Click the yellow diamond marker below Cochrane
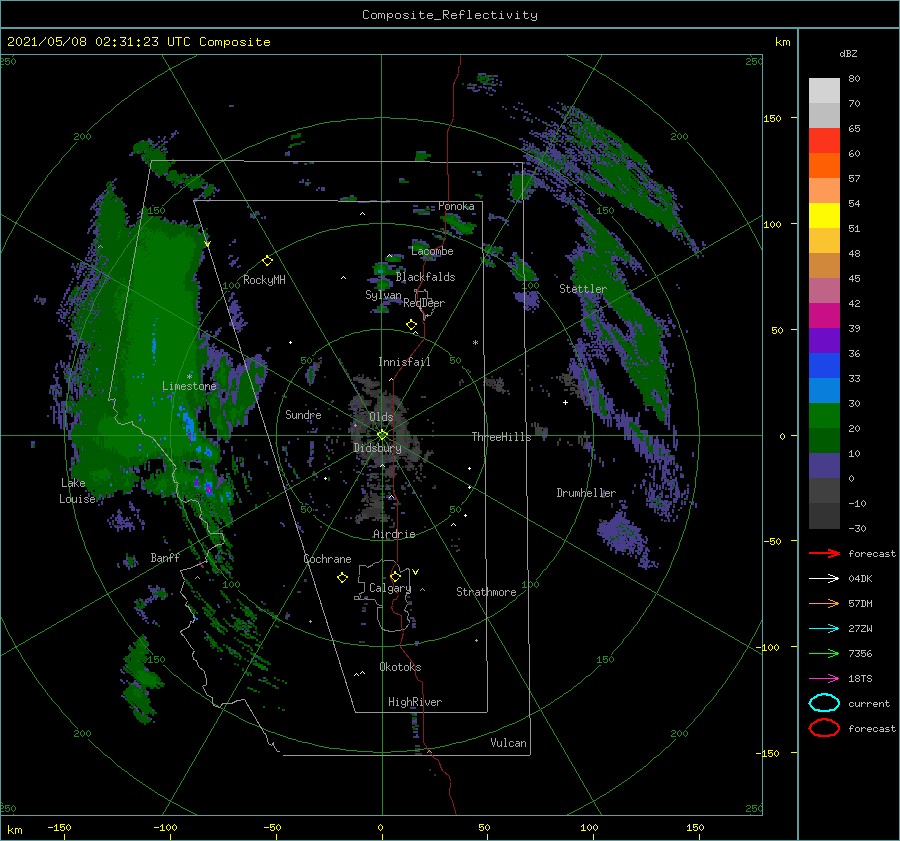 (x=342, y=578)
